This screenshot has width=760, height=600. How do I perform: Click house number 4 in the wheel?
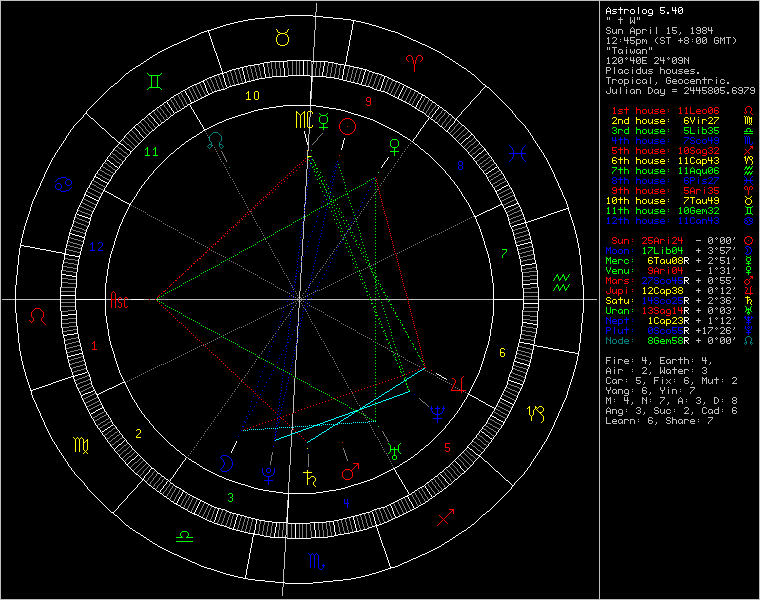click(346, 503)
